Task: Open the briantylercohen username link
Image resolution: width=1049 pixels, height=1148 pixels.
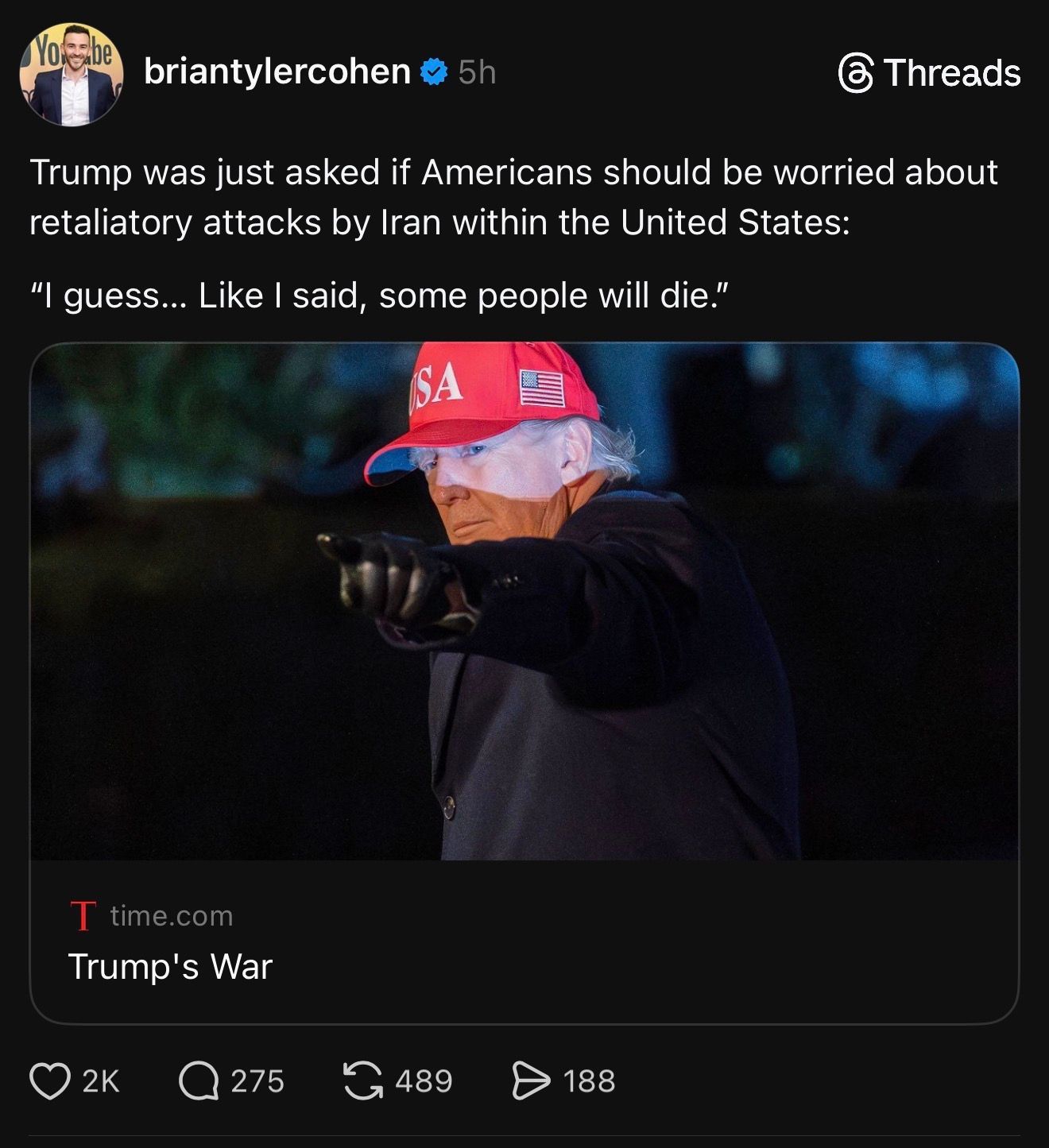Action: (x=277, y=72)
